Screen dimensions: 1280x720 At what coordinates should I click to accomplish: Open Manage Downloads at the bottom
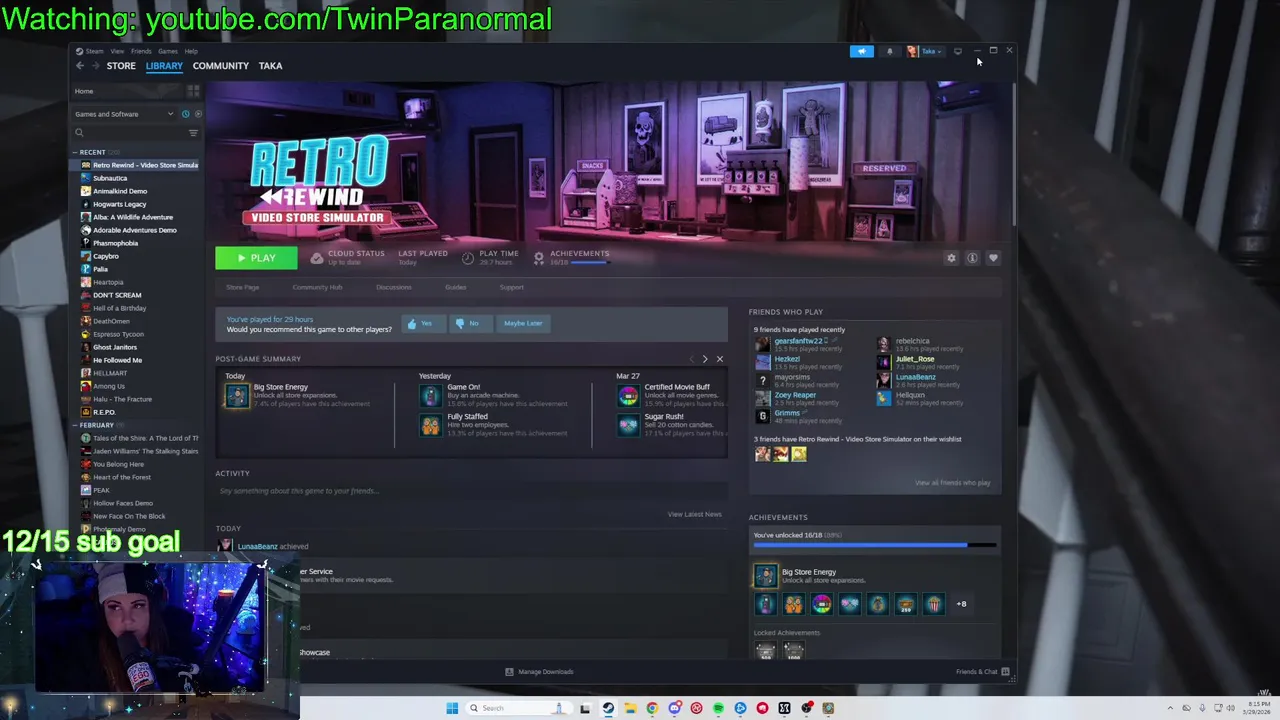[539, 672]
